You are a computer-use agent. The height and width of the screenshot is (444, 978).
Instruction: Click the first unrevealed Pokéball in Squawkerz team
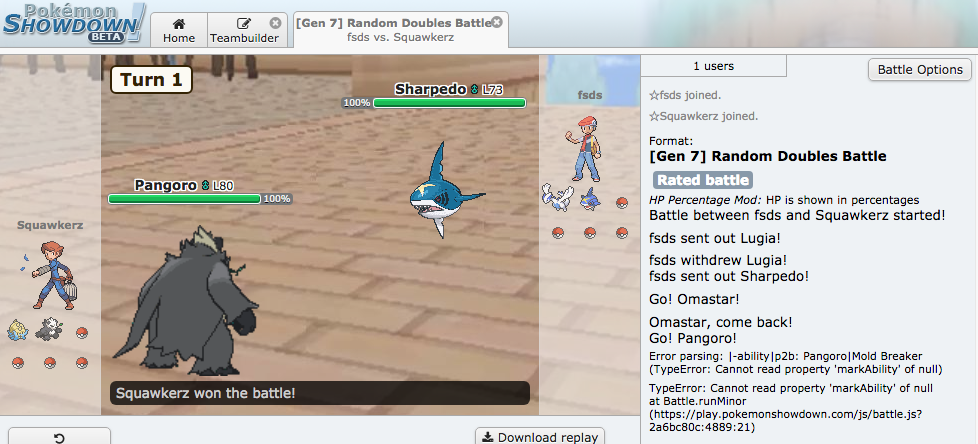coord(82,332)
